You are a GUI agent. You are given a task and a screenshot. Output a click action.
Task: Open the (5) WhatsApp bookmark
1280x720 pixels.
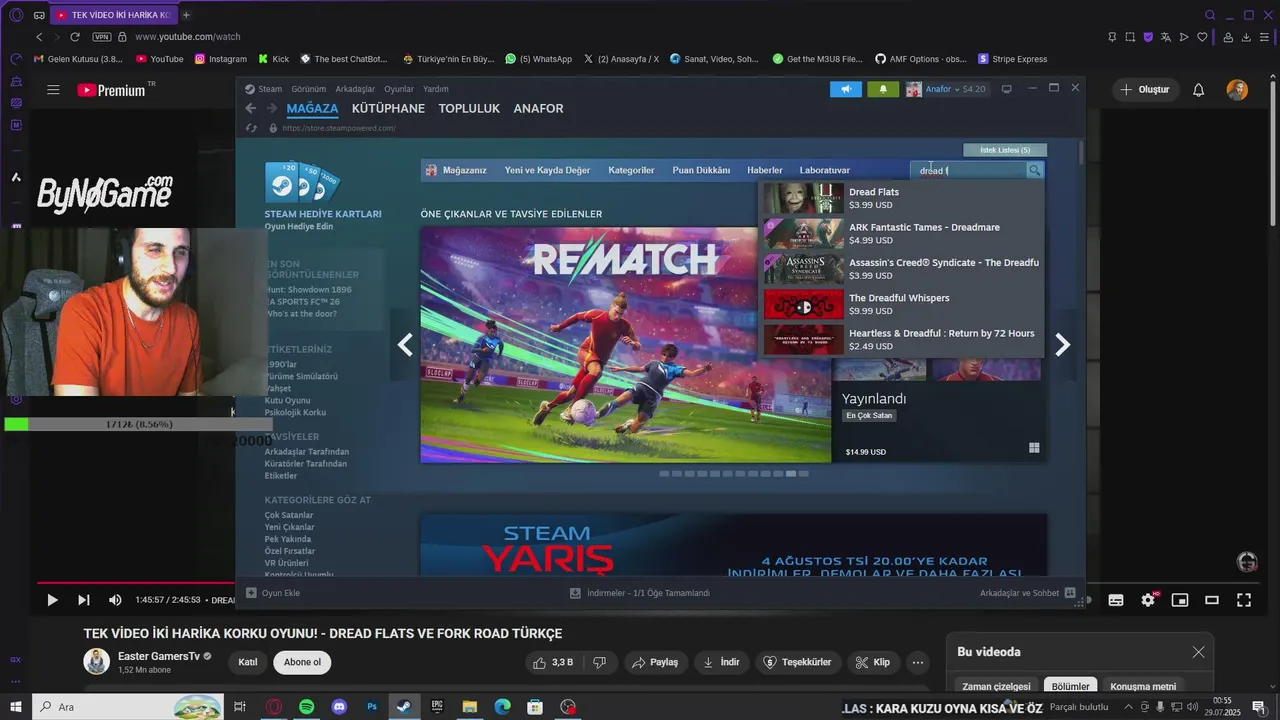click(x=538, y=59)
